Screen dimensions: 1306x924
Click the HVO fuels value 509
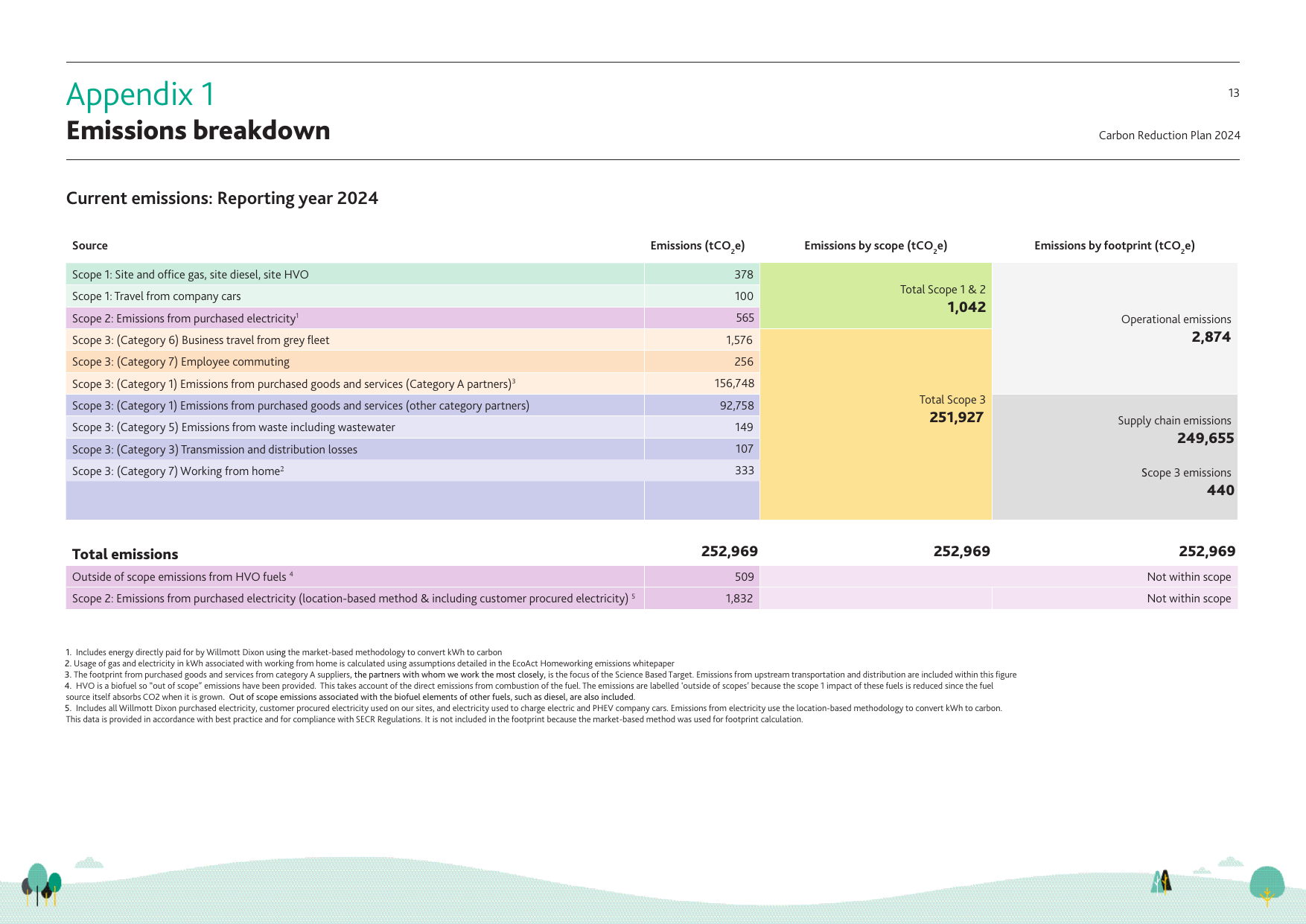pyautogui.click(x=744, y=577)
